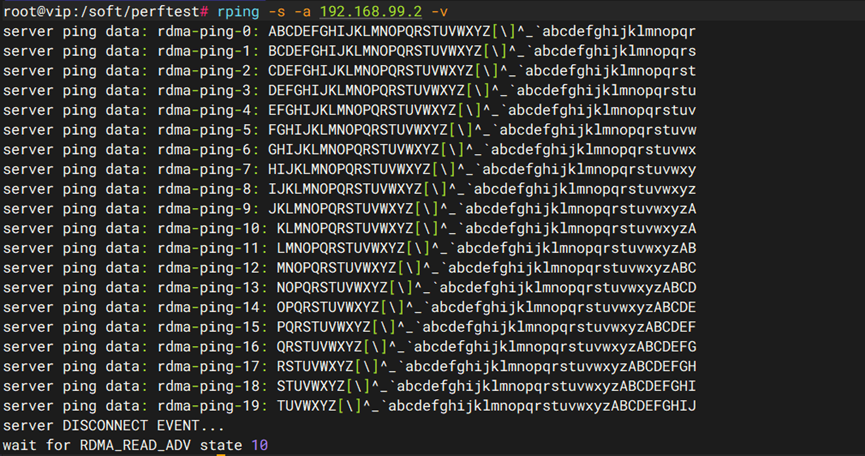Click the rdma-ping-3 label
The image size is (865, 456).
tap(208, 90)
